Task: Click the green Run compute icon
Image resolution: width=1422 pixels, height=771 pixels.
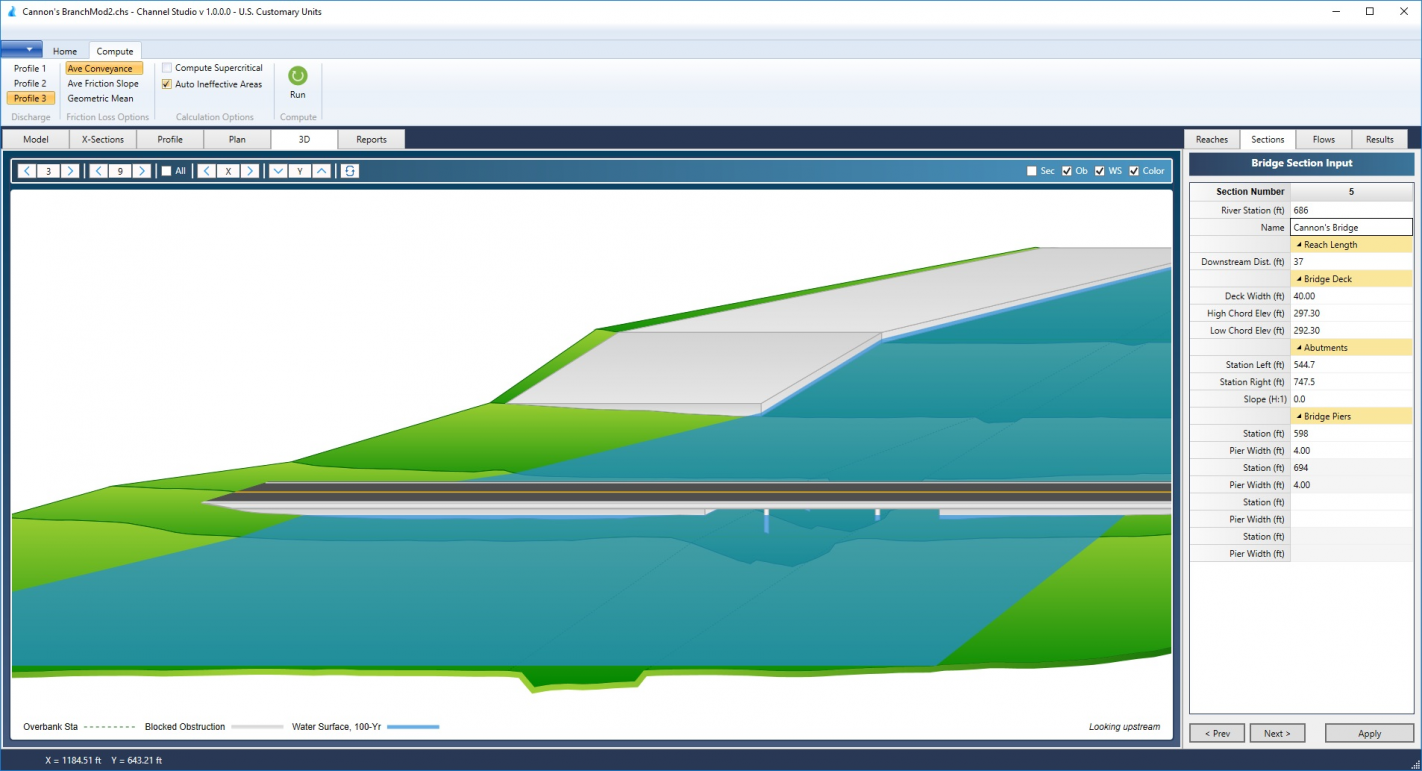Action: pyautogui.click(x=298, y=76)
